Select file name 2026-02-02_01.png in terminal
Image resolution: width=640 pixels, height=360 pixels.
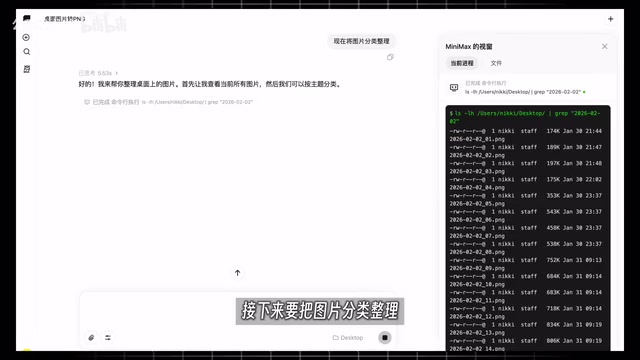pyautogui.click(x=477, y=139)
